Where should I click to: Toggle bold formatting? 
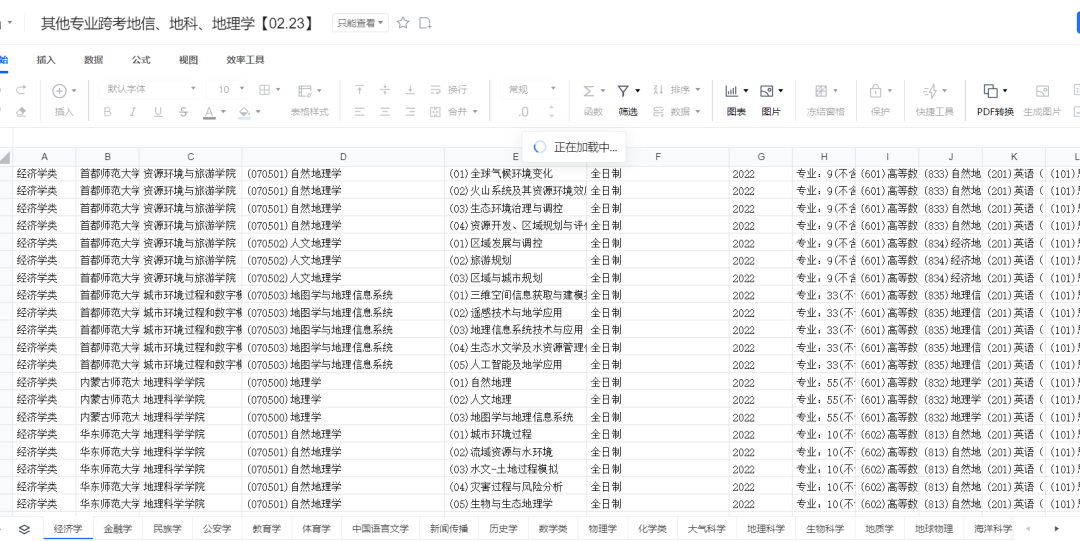tap(107, 112)
